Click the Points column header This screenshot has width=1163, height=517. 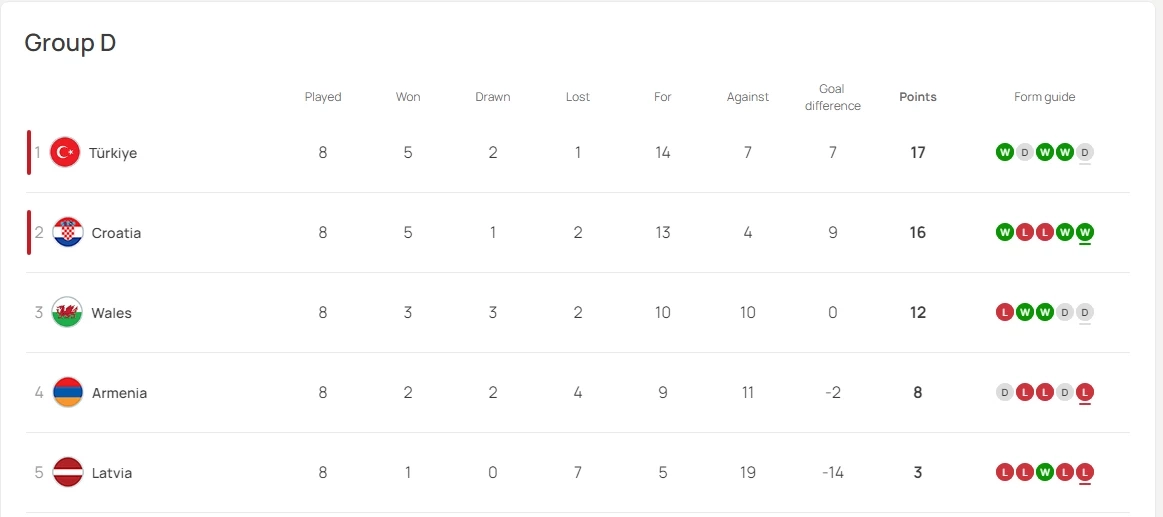click(918, 97)
